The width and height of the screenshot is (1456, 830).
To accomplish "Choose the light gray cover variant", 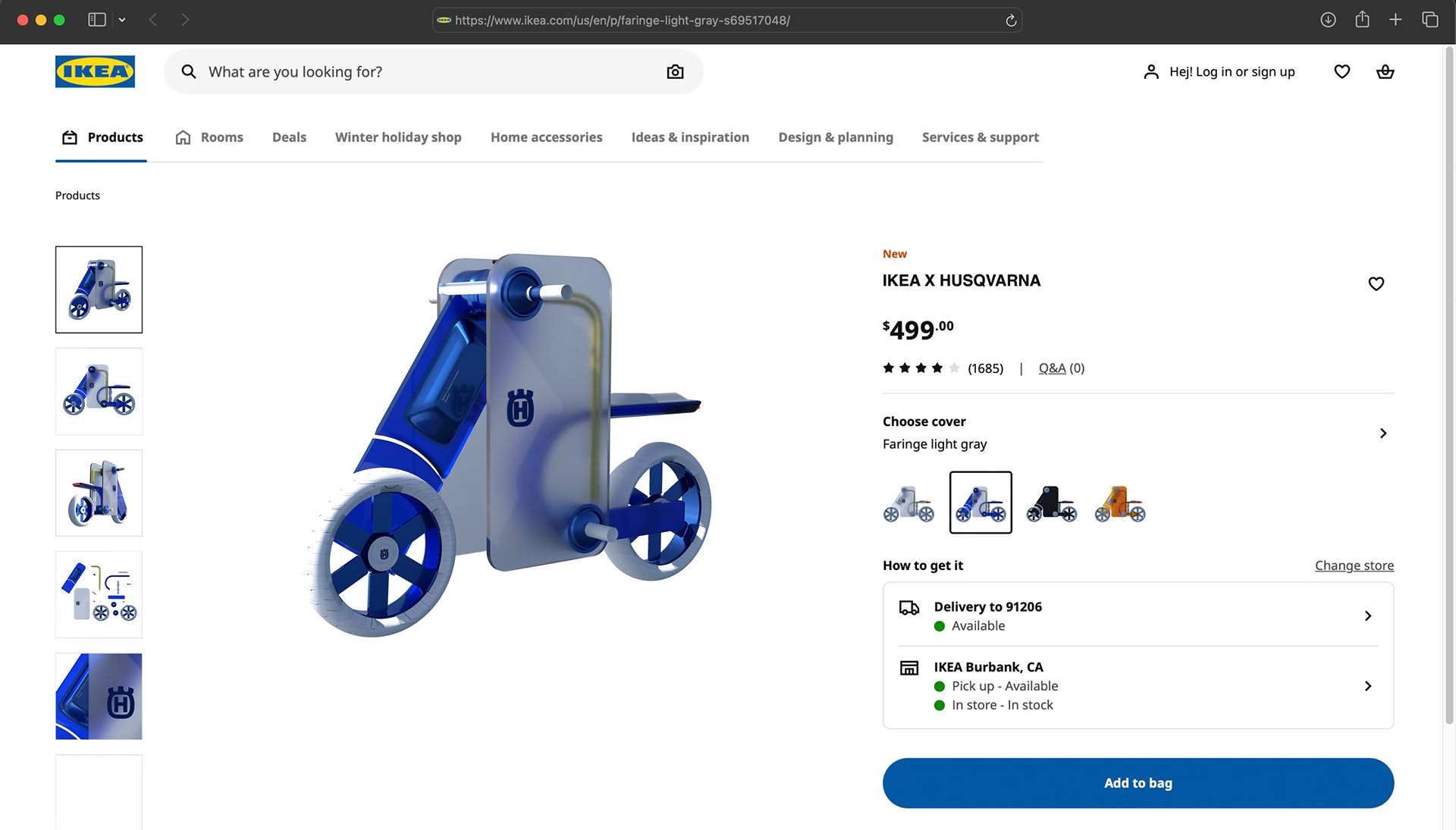I will click(x=908, y=503).
